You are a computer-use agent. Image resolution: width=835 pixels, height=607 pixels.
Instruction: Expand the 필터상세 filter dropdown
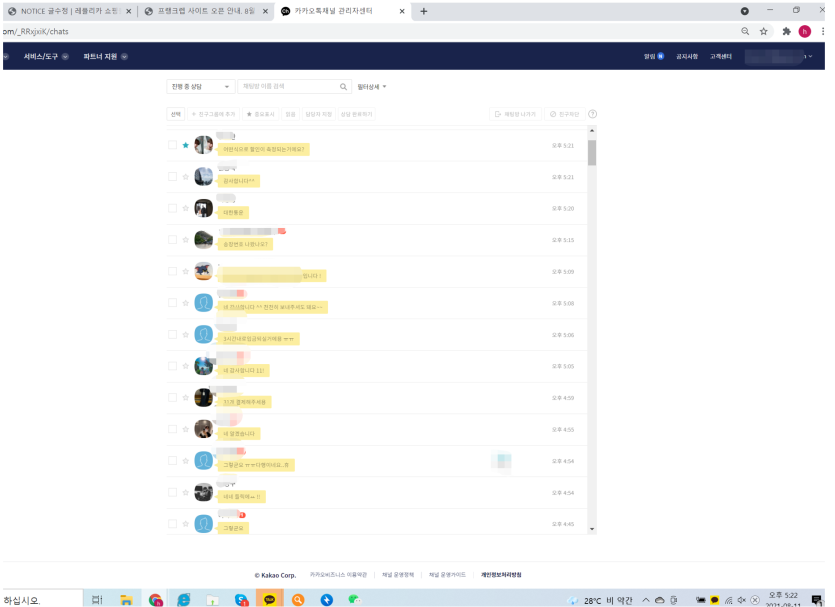coord(372,87)
